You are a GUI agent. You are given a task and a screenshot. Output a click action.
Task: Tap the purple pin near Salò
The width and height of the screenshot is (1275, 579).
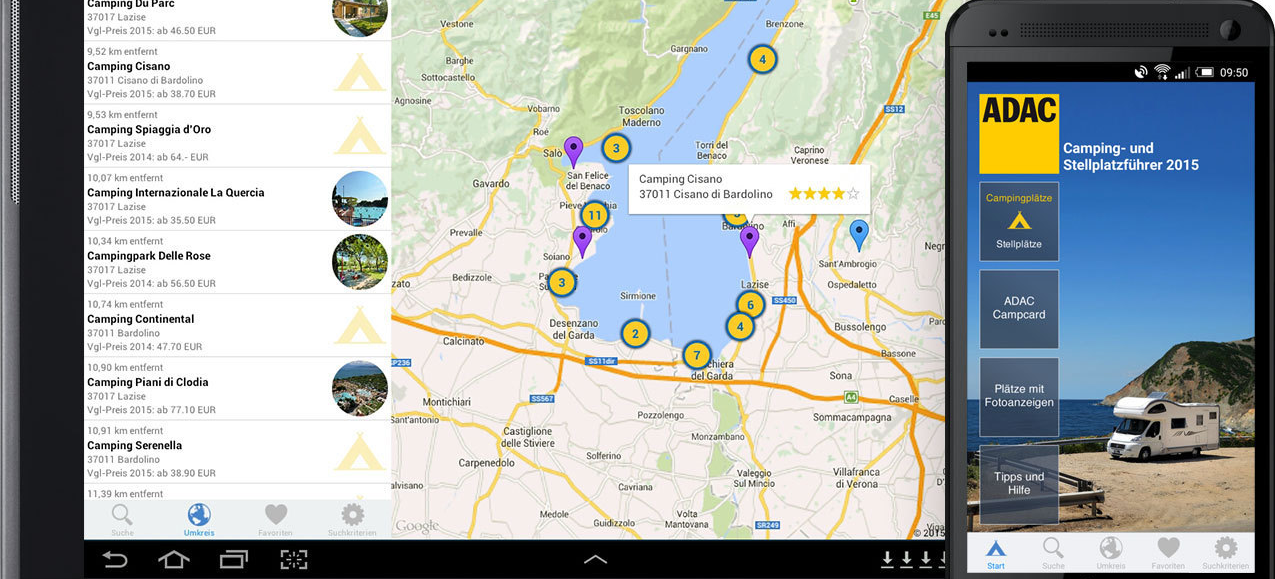pyautogui.click(x=573, y=150)
